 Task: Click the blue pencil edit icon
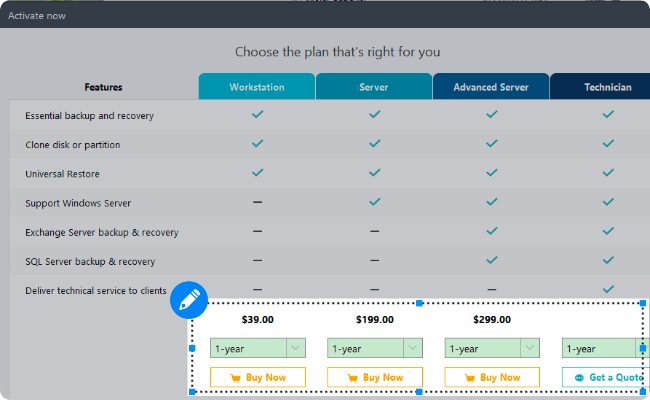pyautogui.click(x=188, y=299)
